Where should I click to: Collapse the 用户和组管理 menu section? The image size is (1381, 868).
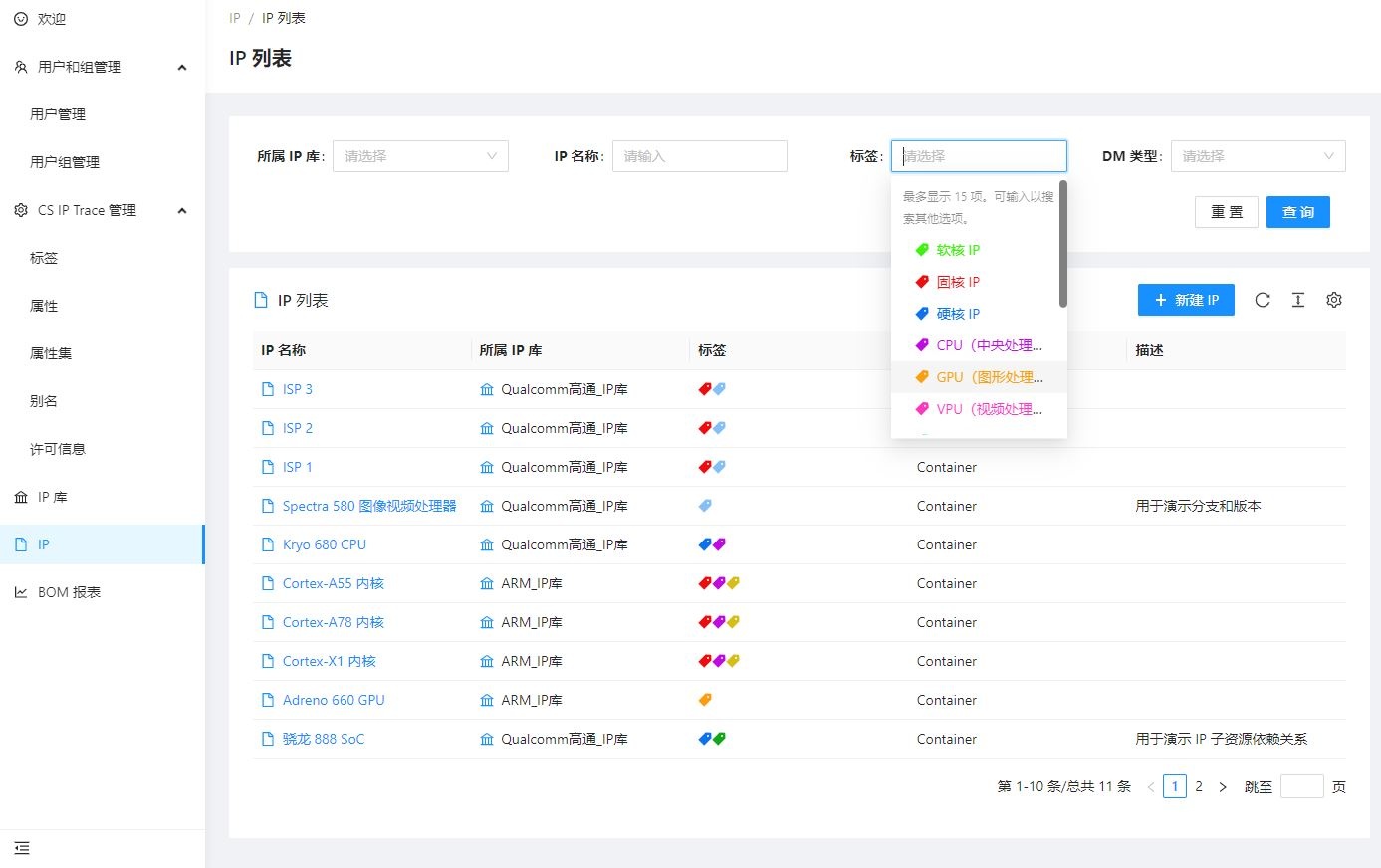coord(181,68)
